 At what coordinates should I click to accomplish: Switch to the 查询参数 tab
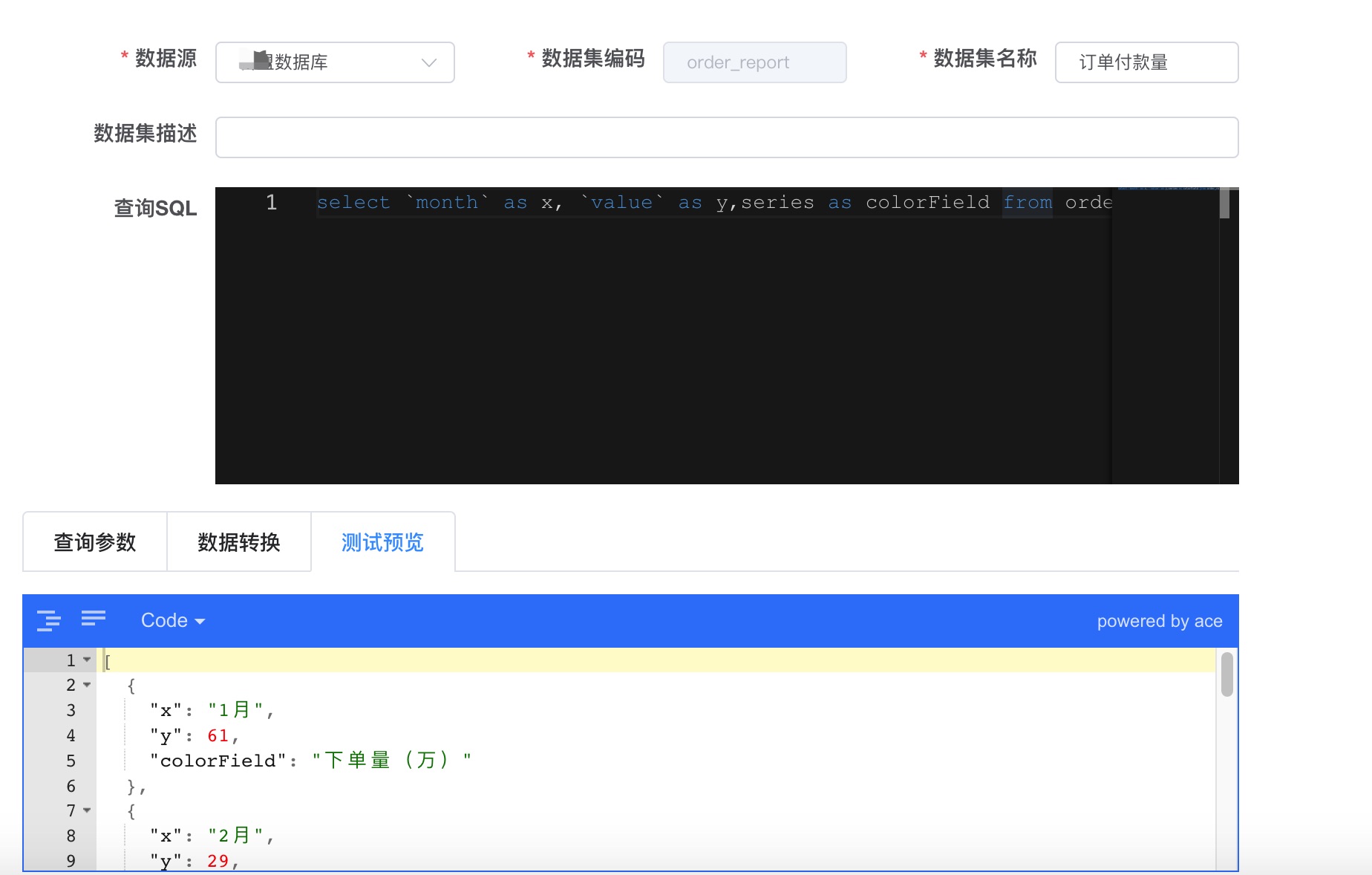(95, 542)
